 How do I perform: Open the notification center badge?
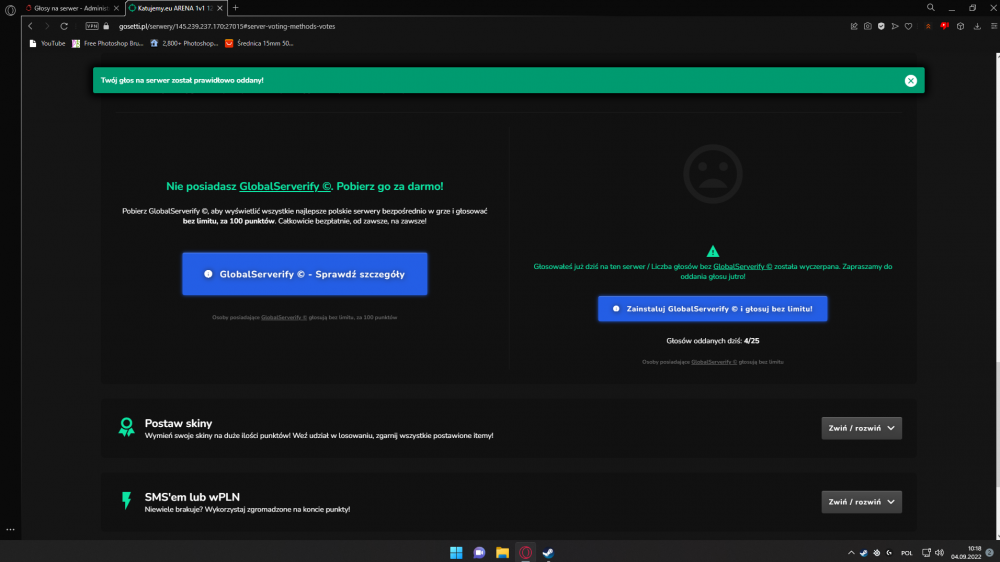[x=990, y=552]
